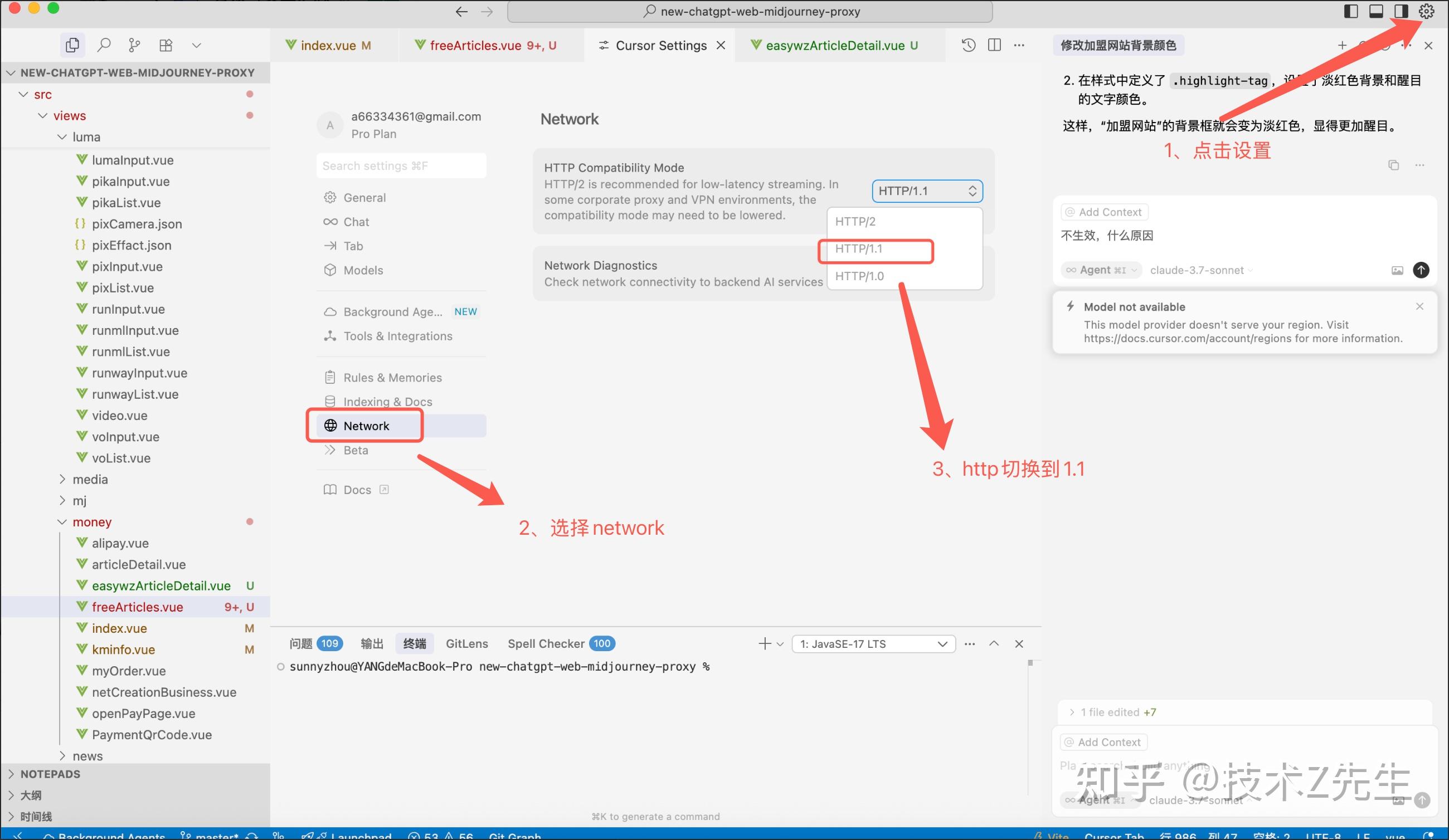Select the GitLens panel tab
Screen dimensions: 1449x840
467,643
